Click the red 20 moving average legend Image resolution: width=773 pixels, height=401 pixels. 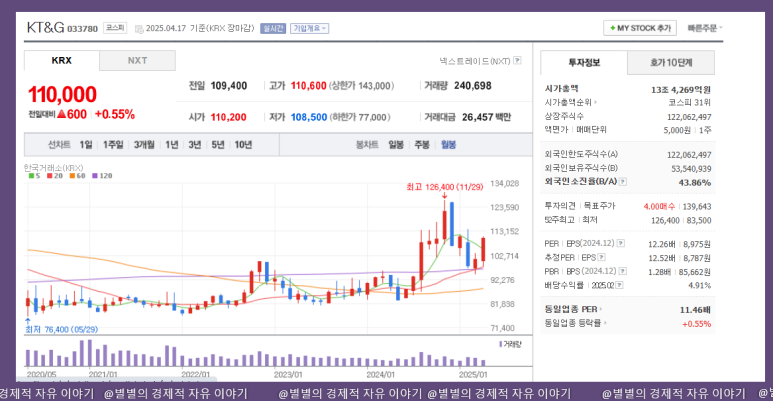point(55,176)
